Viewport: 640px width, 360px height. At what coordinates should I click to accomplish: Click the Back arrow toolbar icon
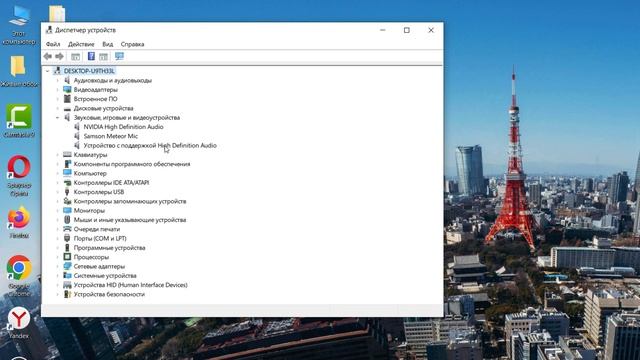point(48,56)
